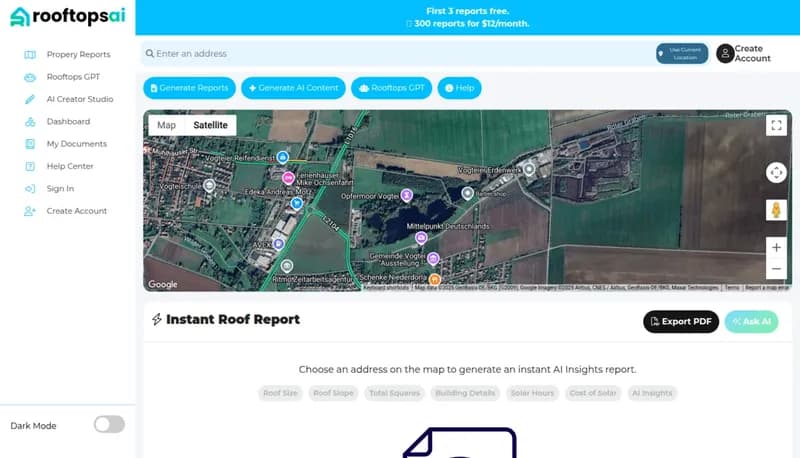Click the Mittelpunkt Deutschlands map marker
This screenshot has width=800, height=458.
click(x=421, y=238)
